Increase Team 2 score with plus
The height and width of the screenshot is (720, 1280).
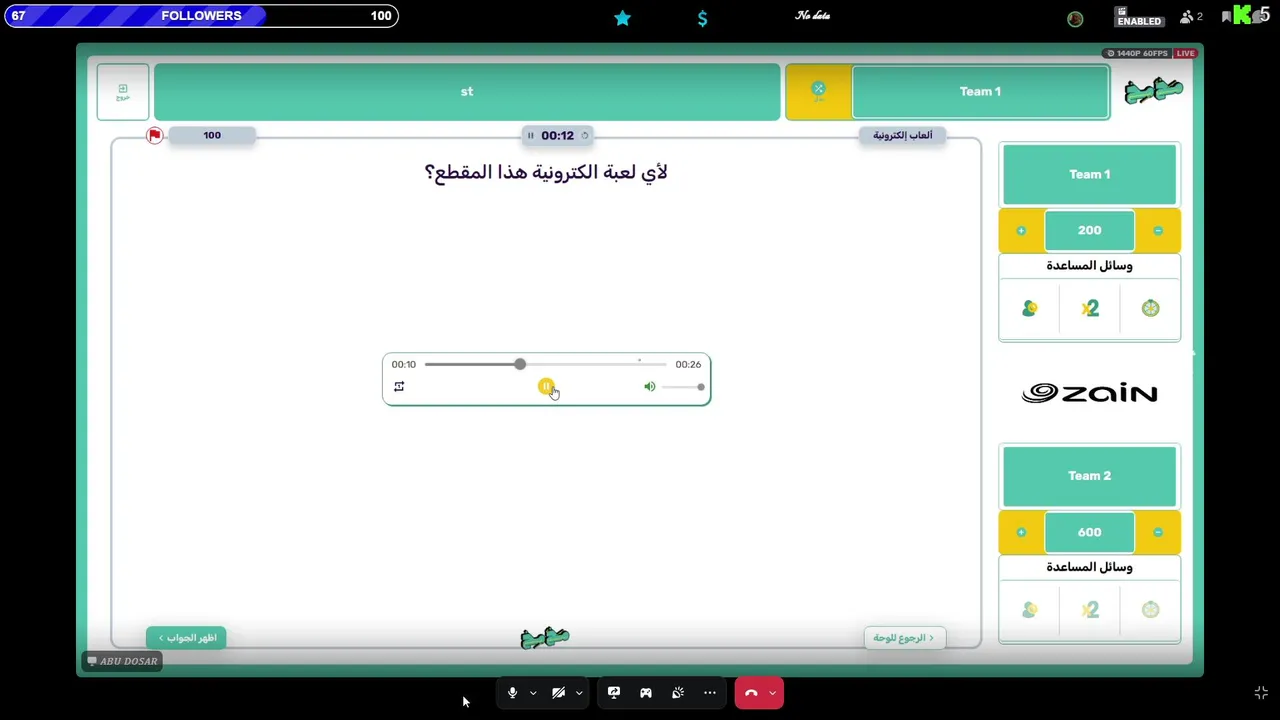1021,533
